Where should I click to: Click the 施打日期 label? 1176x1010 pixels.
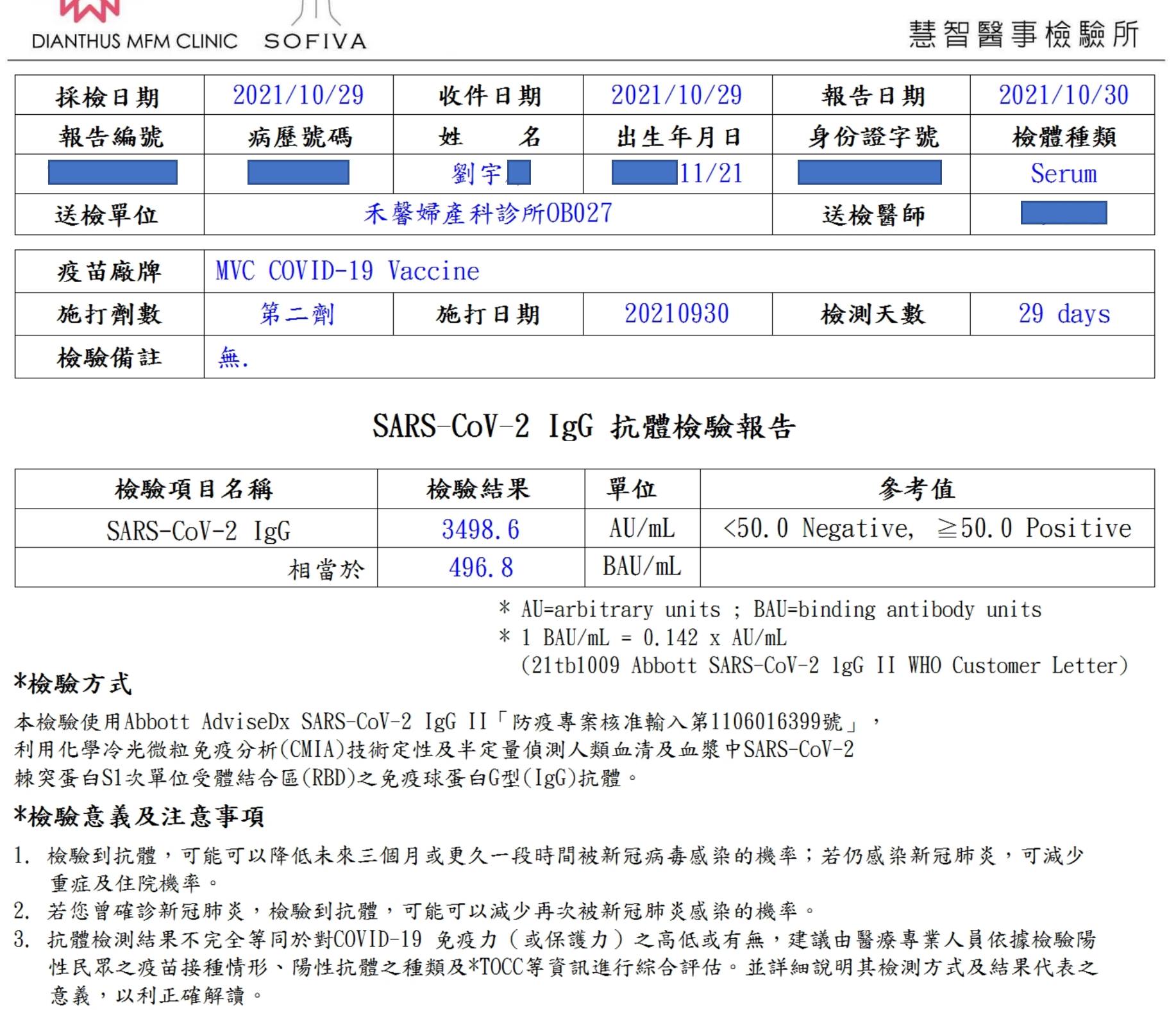point(488,314)
